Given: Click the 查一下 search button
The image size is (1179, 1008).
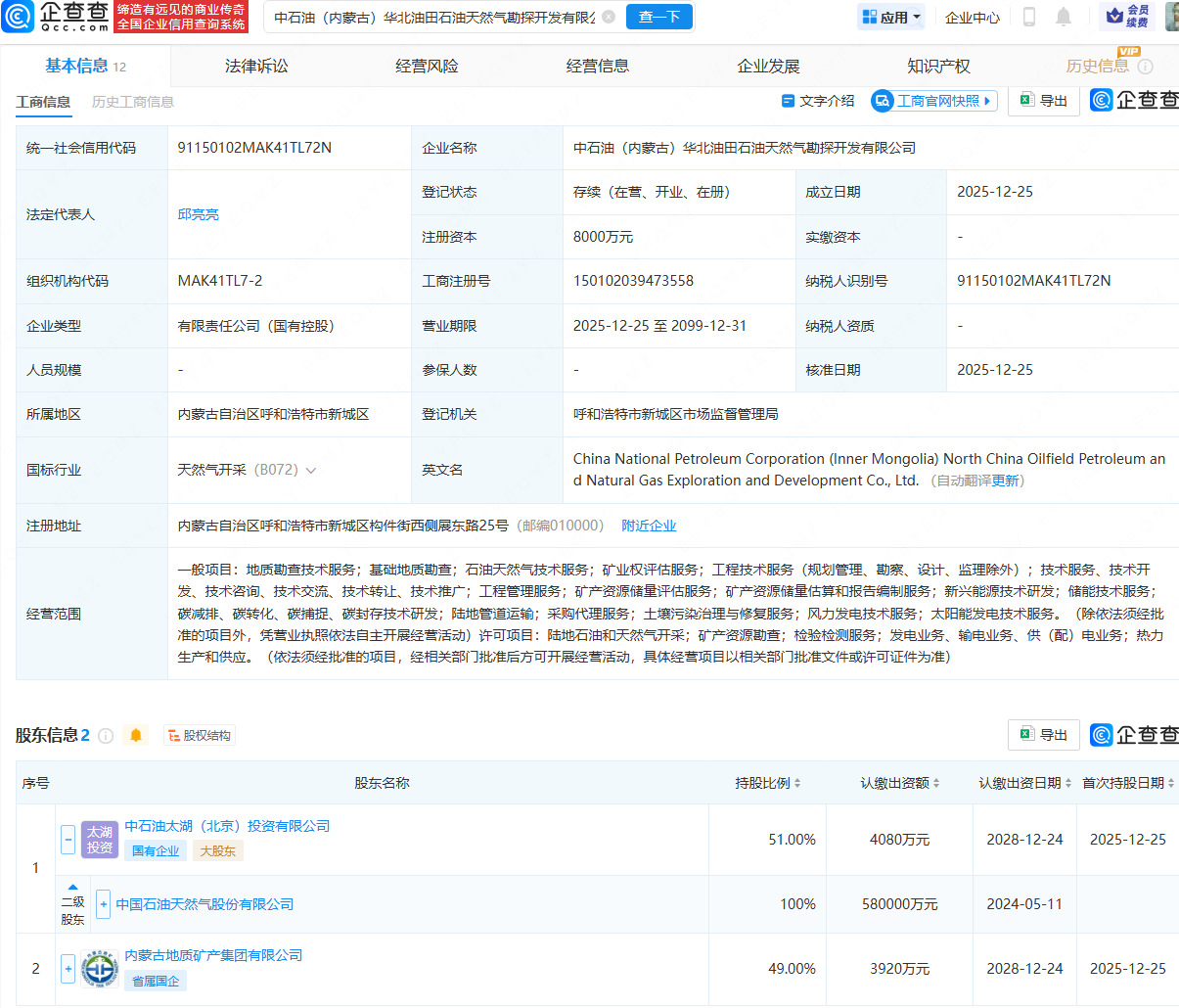Looking at the screenshot, I should coord(658,17).
